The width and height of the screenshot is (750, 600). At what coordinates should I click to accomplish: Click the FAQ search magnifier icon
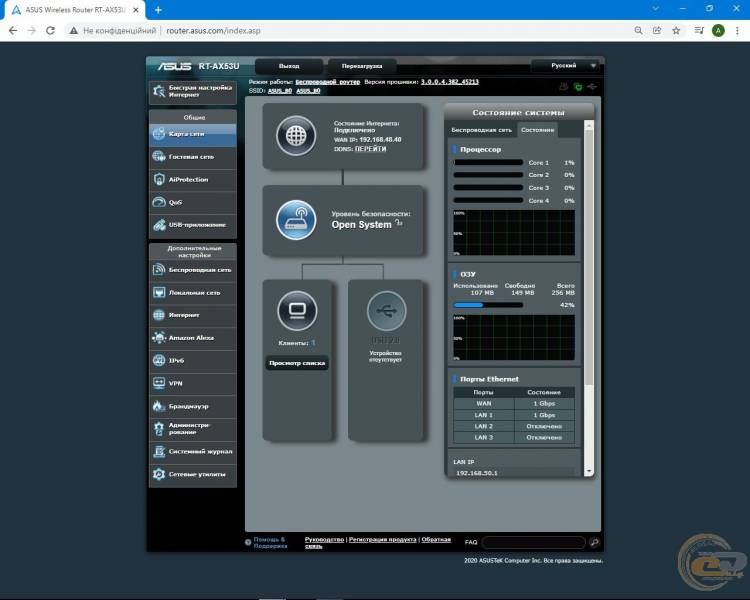[x=594, y=542]
